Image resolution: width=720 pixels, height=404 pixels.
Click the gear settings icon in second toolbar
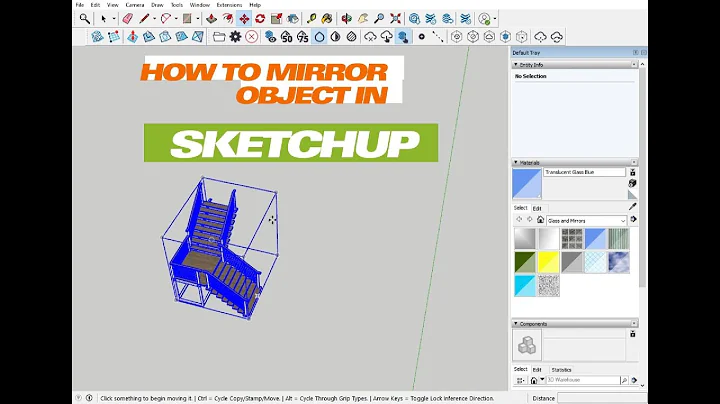click(235, 37)
